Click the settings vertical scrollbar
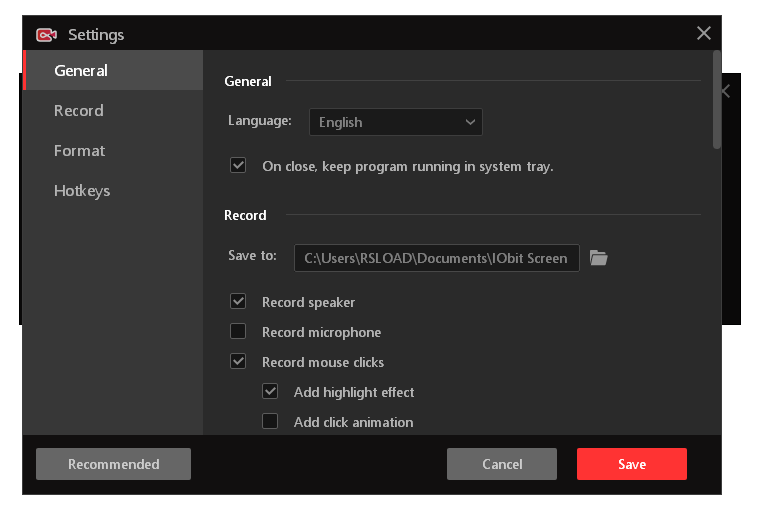Screen dimensions: 760x507 716,100
